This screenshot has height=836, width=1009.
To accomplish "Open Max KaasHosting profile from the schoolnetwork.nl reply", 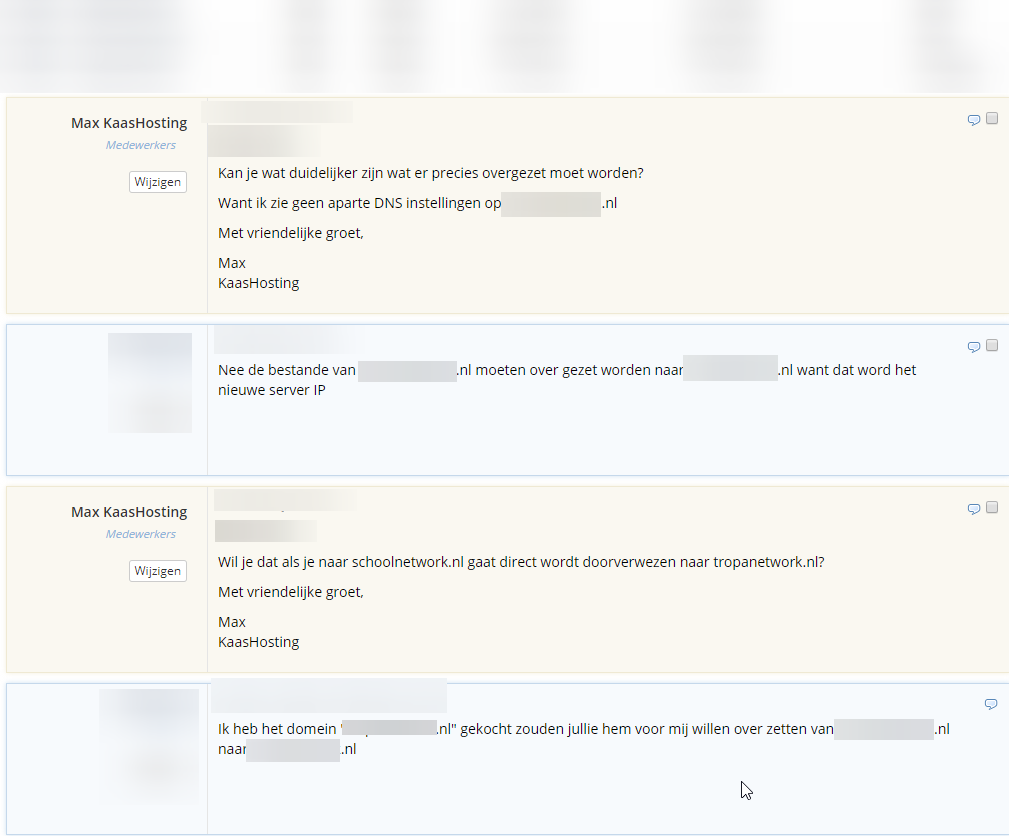I will point(128,512).
